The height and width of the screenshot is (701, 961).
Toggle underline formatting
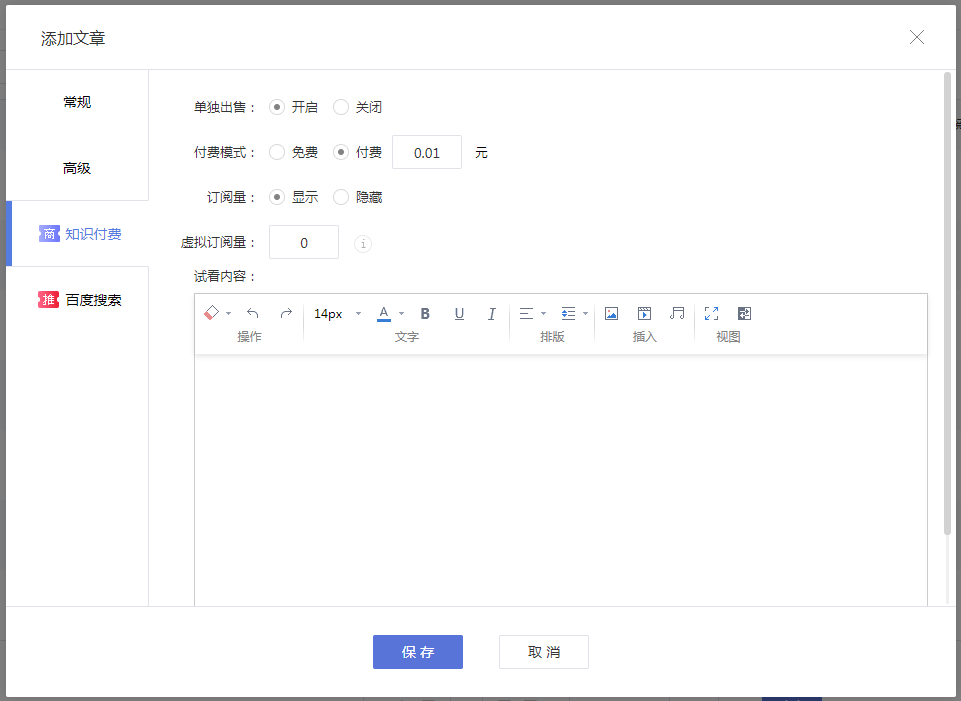click(459, 314)
